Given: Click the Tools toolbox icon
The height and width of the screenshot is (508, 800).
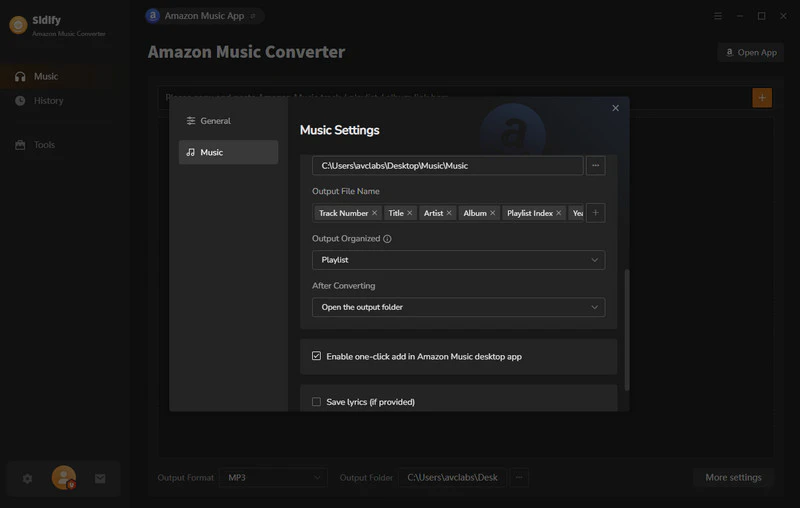Looking at the screenshot, I should [20, 145].
